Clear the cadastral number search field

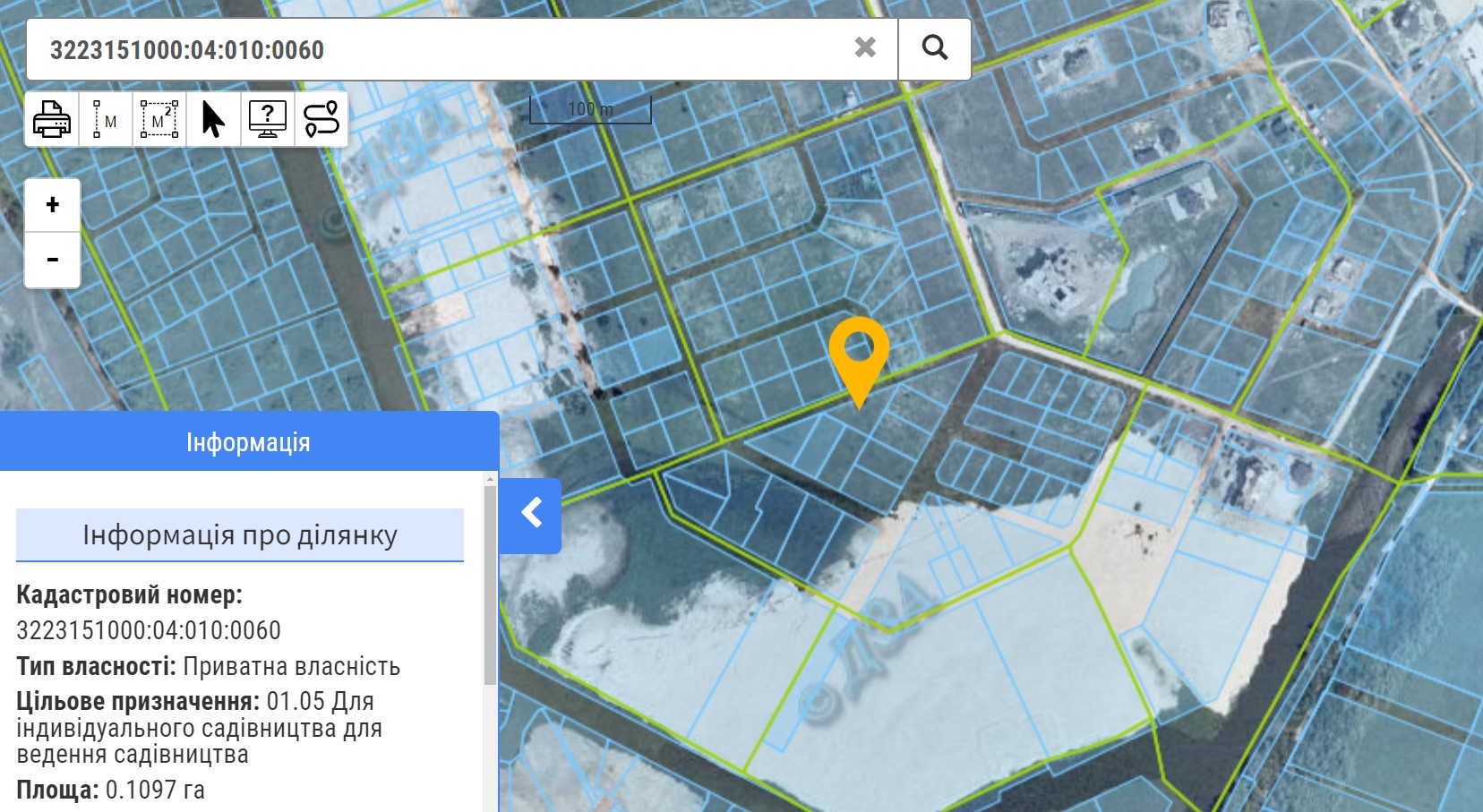865,47
